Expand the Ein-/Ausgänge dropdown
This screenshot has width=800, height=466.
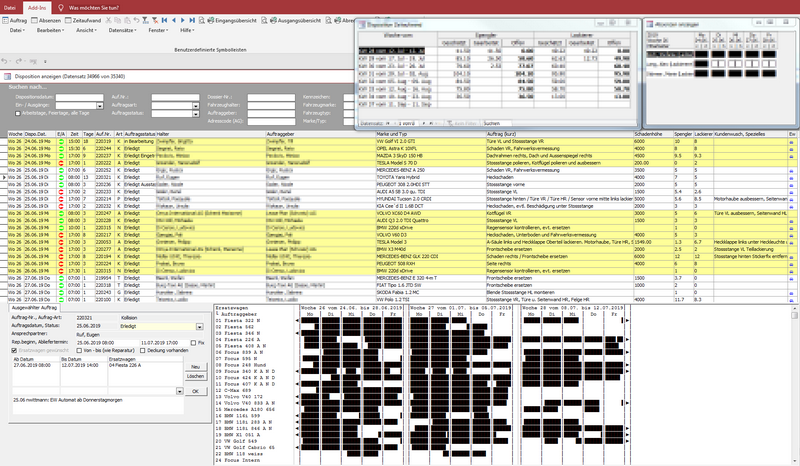click(99, 104)
